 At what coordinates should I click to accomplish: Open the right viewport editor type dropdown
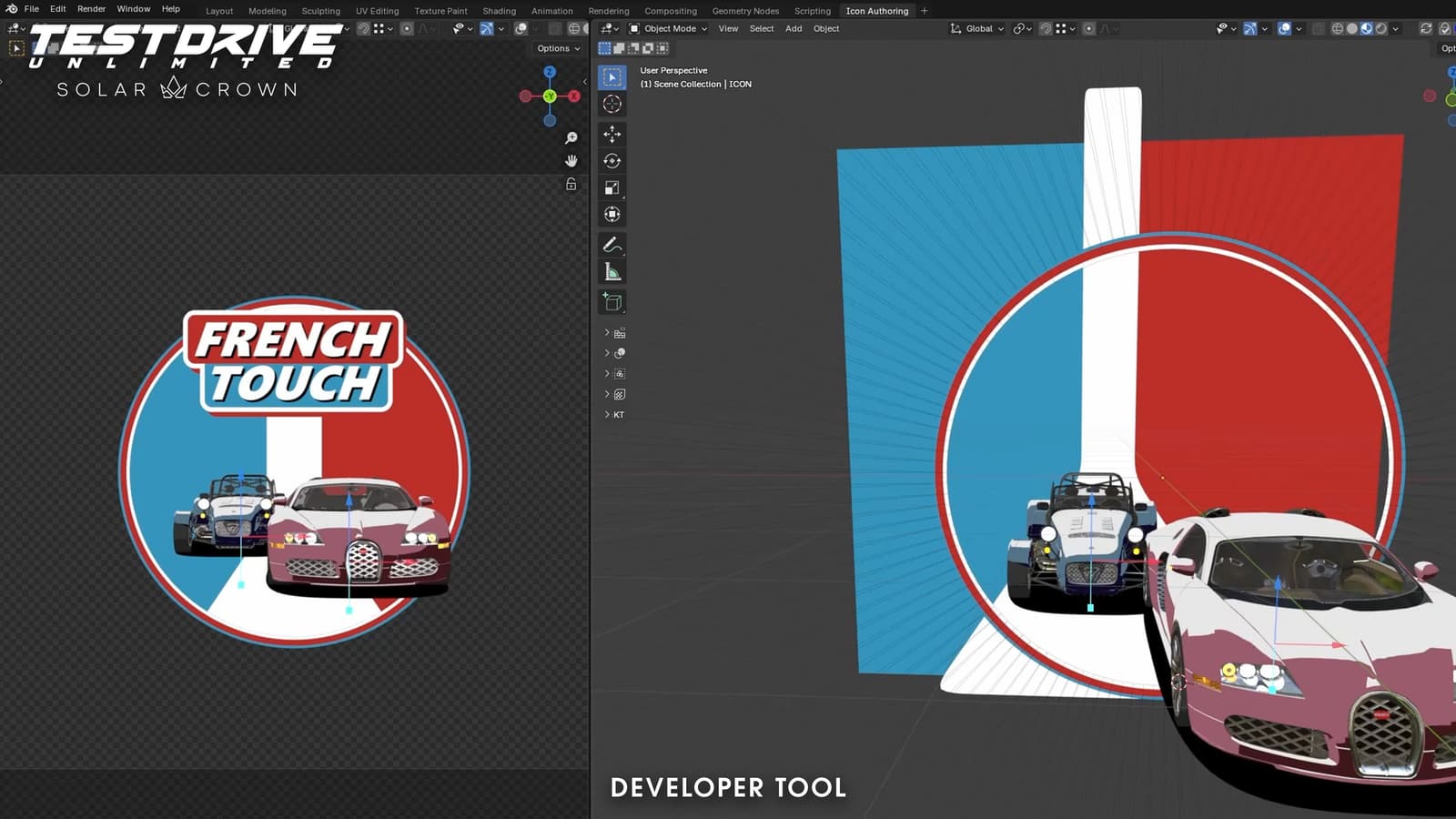click(x=610, y=28)
